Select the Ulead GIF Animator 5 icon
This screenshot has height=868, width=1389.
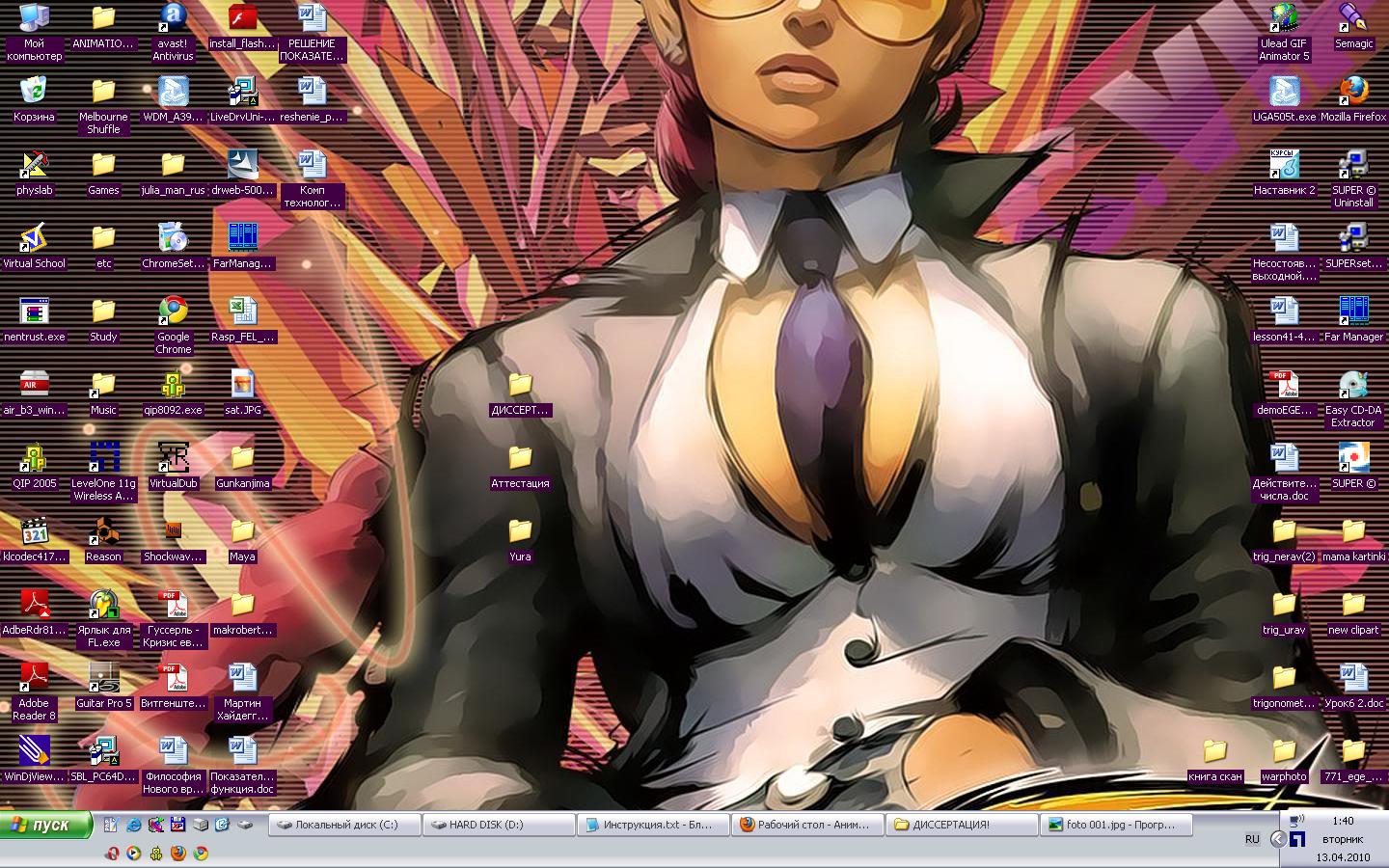[x=1284, y=32]
